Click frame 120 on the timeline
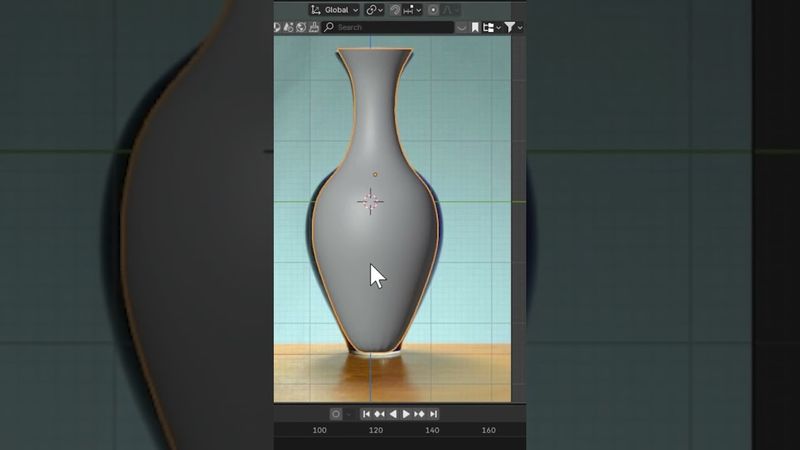The height and width of the screenshot is (450, 800). (376, 430)
